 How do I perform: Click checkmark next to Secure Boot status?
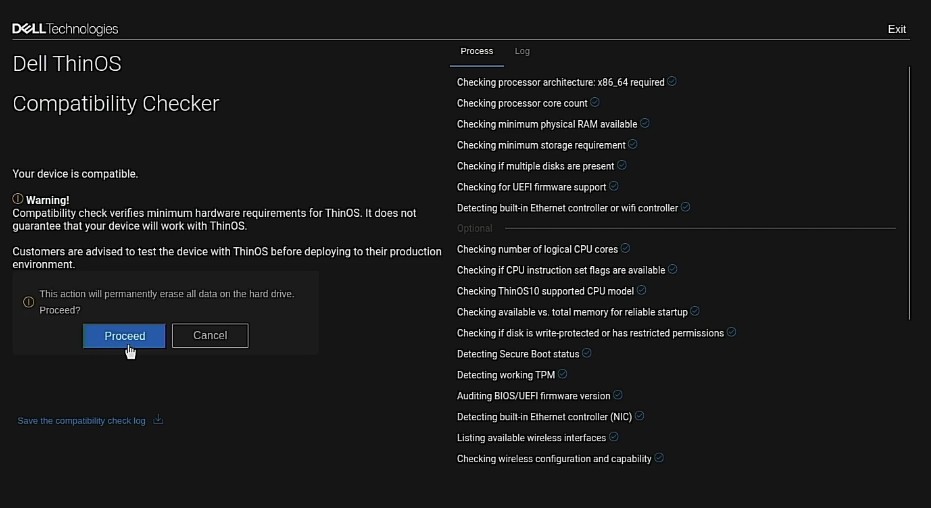click(587, 354)
